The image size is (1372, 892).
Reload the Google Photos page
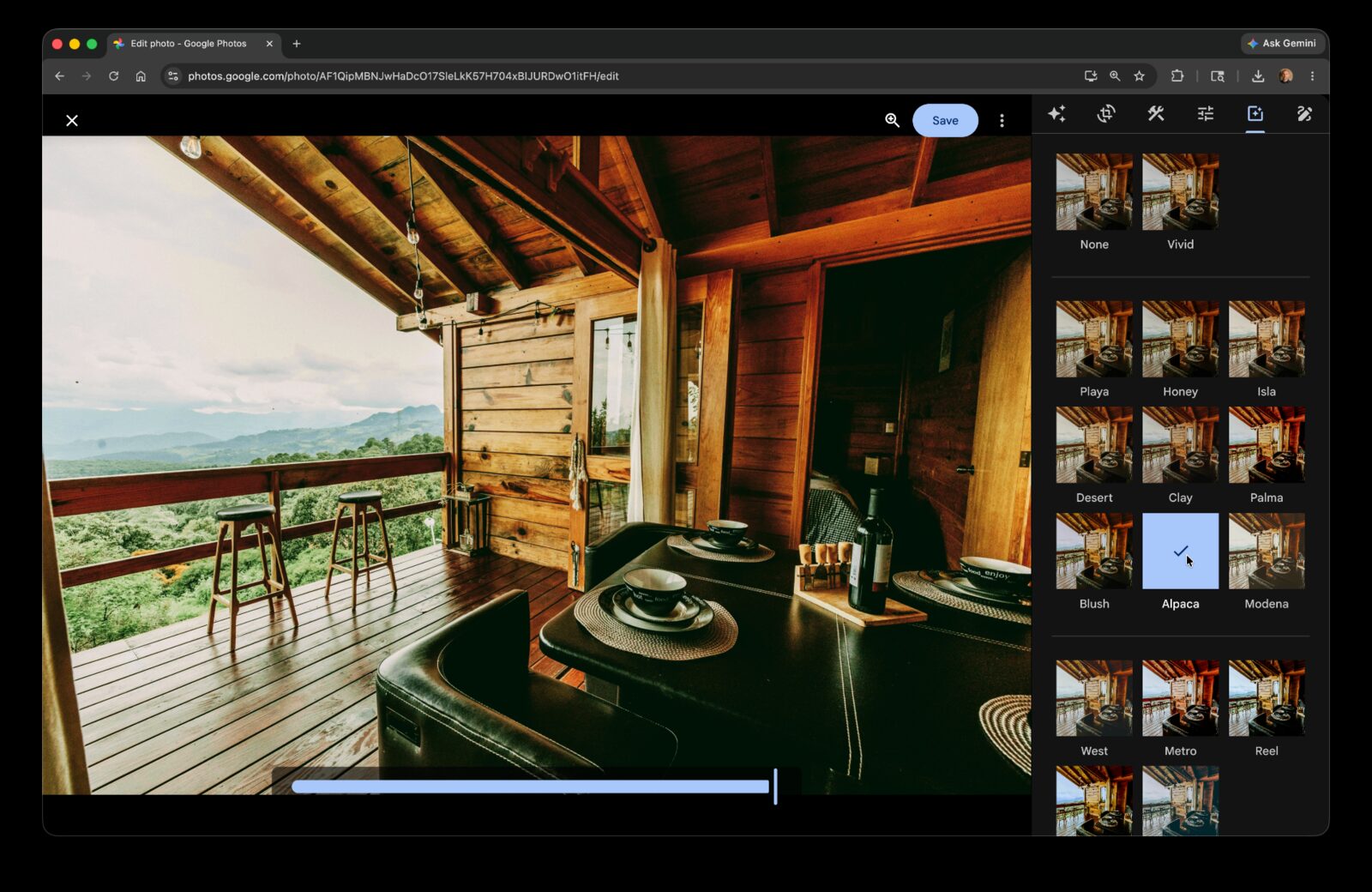(x=113, y=76)
